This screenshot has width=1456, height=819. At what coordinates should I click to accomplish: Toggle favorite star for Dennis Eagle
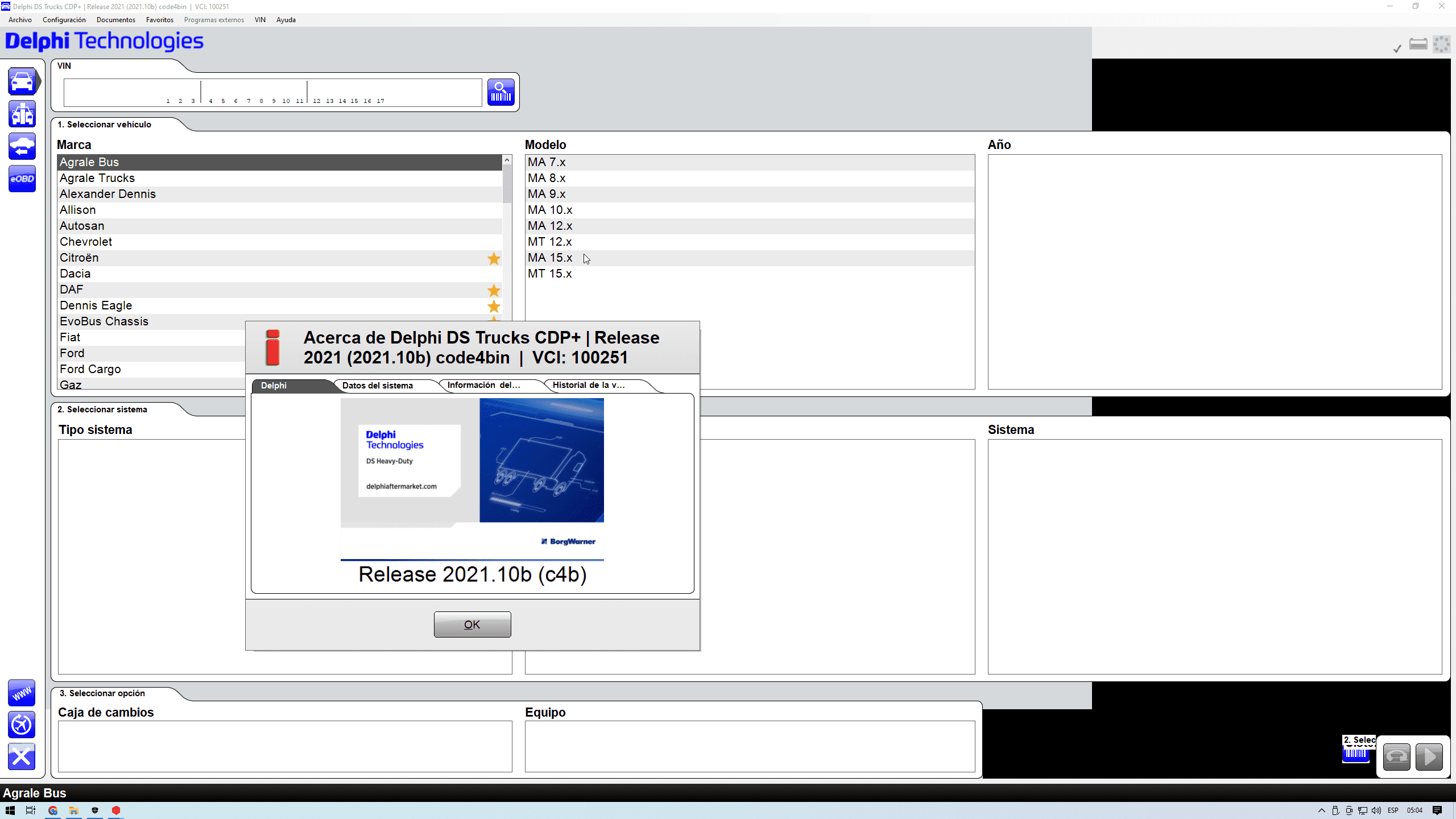(x=494, y=306)
